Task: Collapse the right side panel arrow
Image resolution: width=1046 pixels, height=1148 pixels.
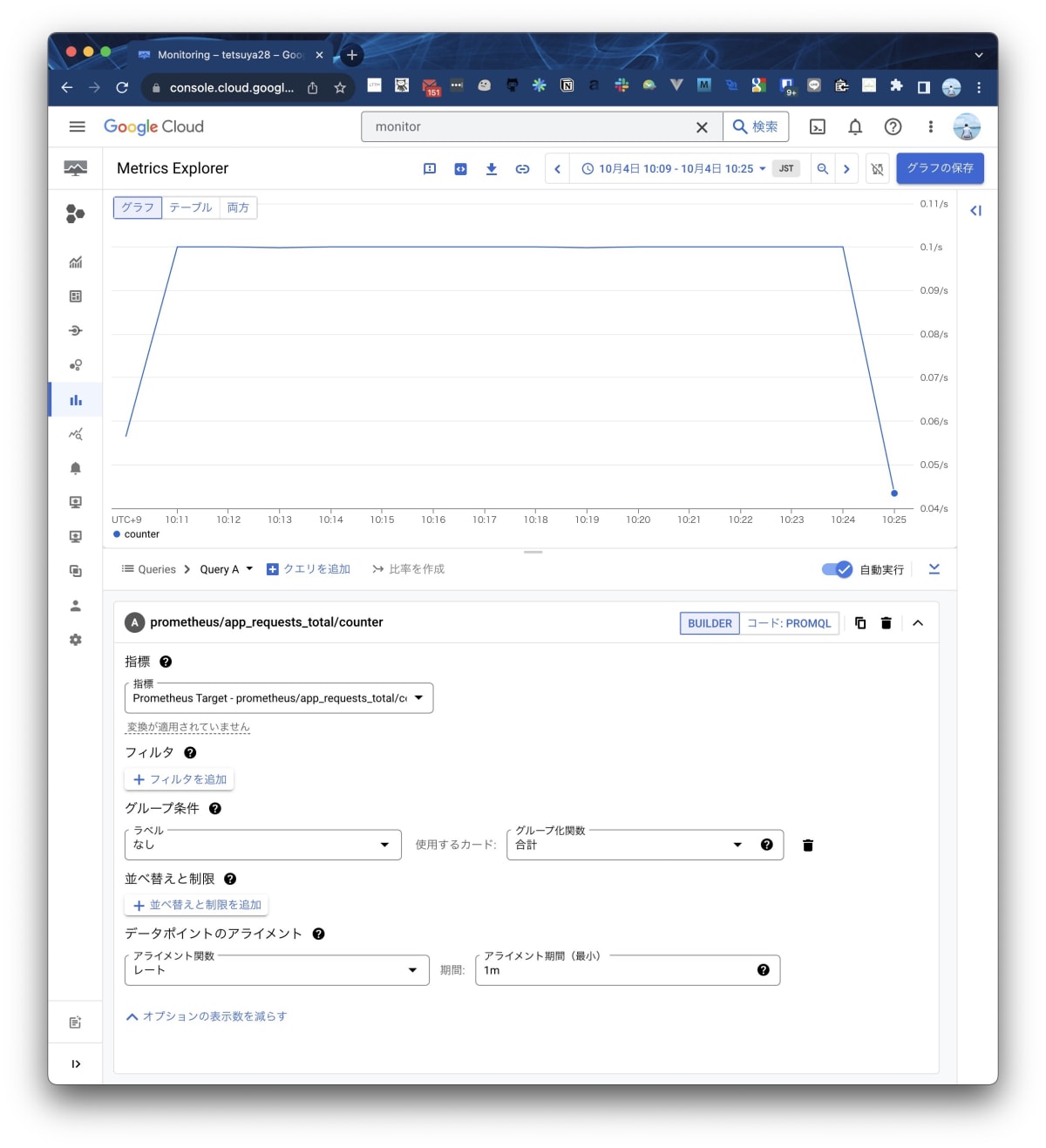Action: pos(976,210)
